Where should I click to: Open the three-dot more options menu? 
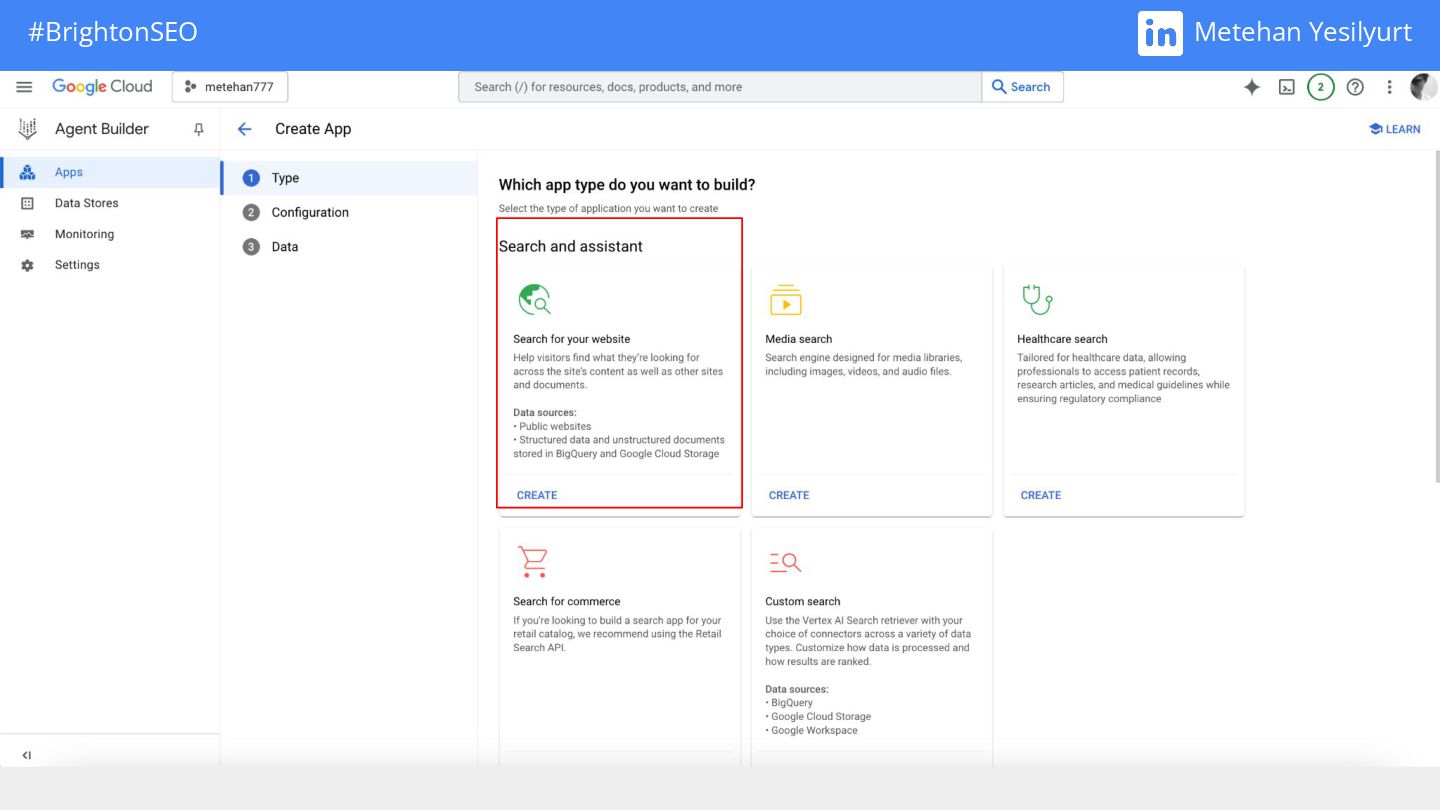[x=1389, y=87]
